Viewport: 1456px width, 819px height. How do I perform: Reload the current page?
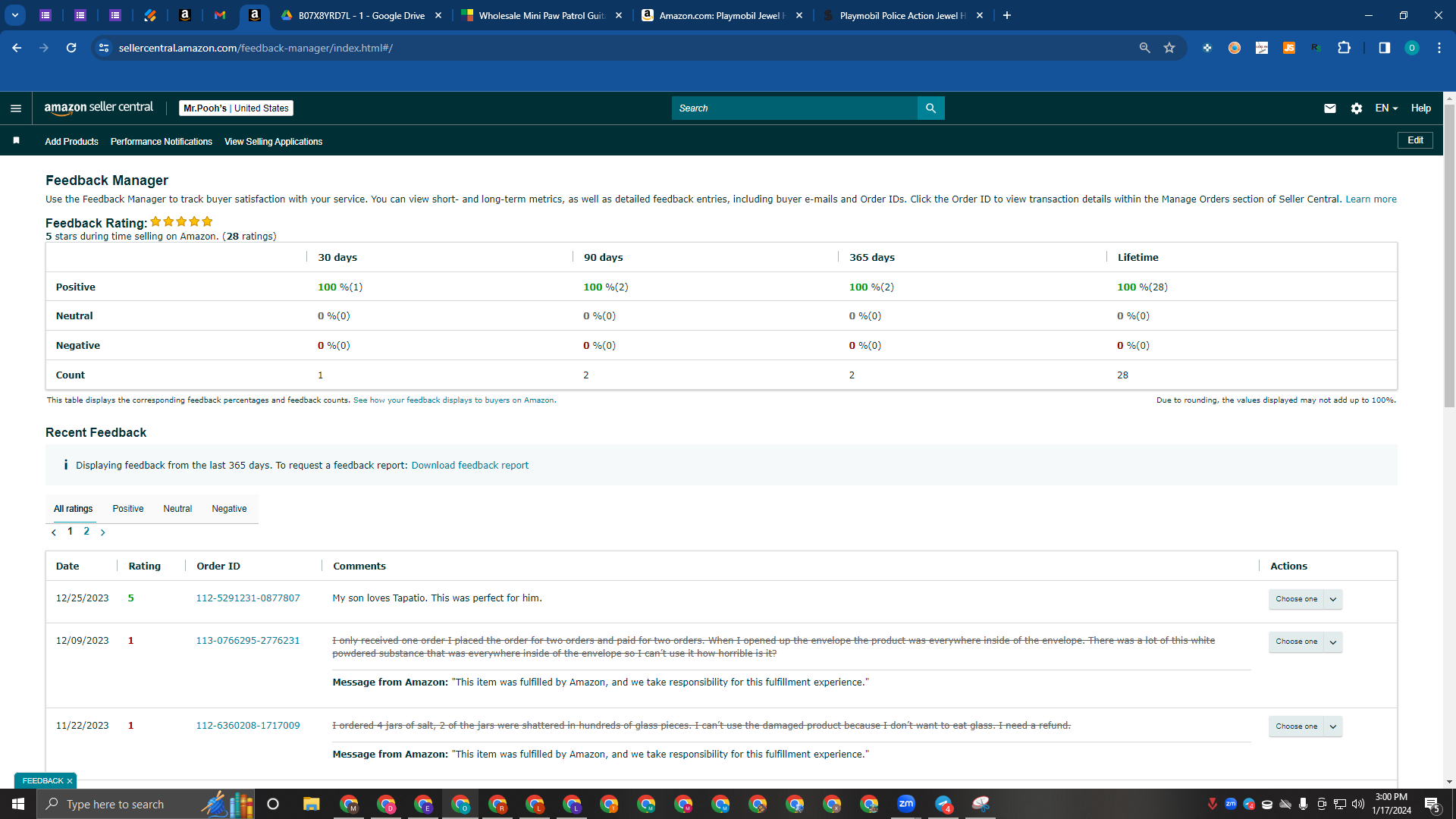(71, 48)
